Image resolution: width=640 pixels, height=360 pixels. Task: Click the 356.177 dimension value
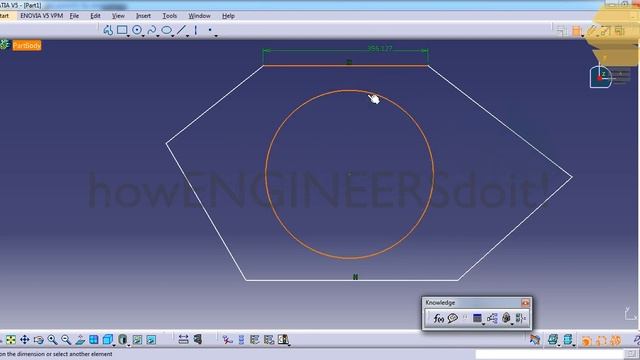(380, 48)
